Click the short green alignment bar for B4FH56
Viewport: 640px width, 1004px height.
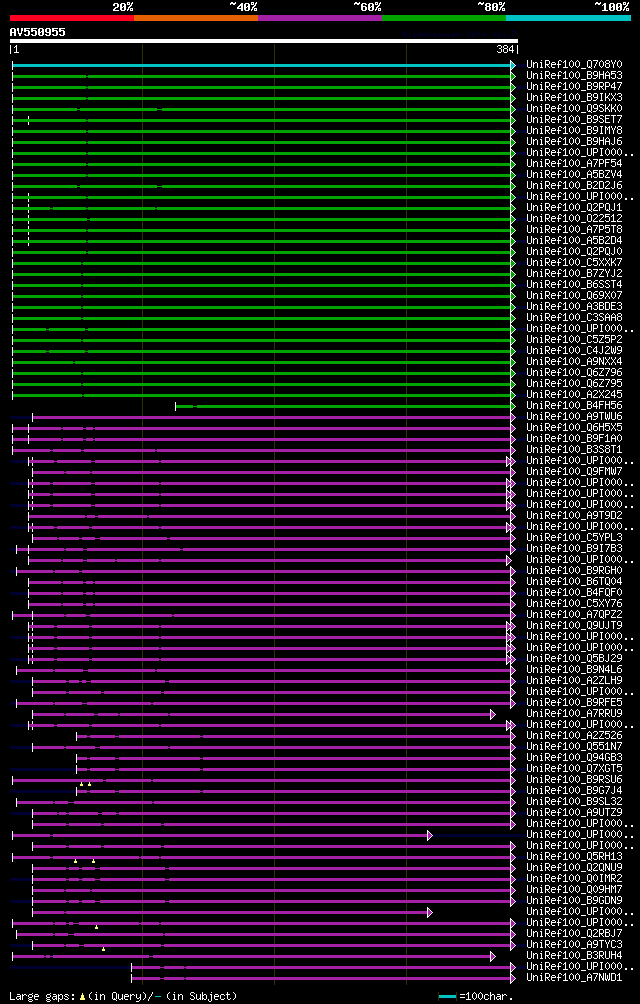click(344, 406)
